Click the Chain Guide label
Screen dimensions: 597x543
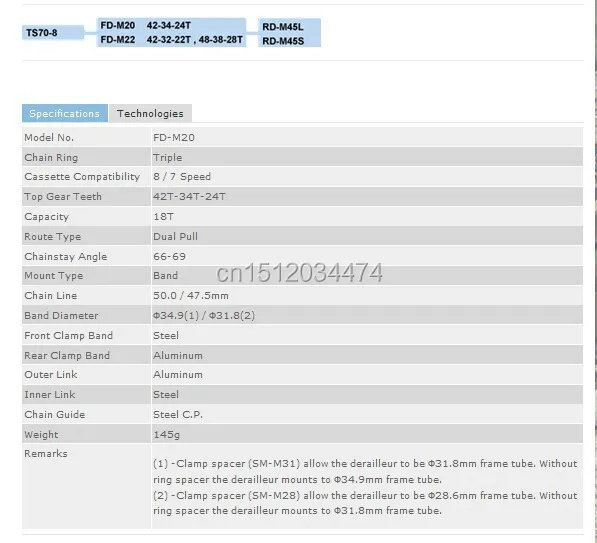[x=54, y=415]
